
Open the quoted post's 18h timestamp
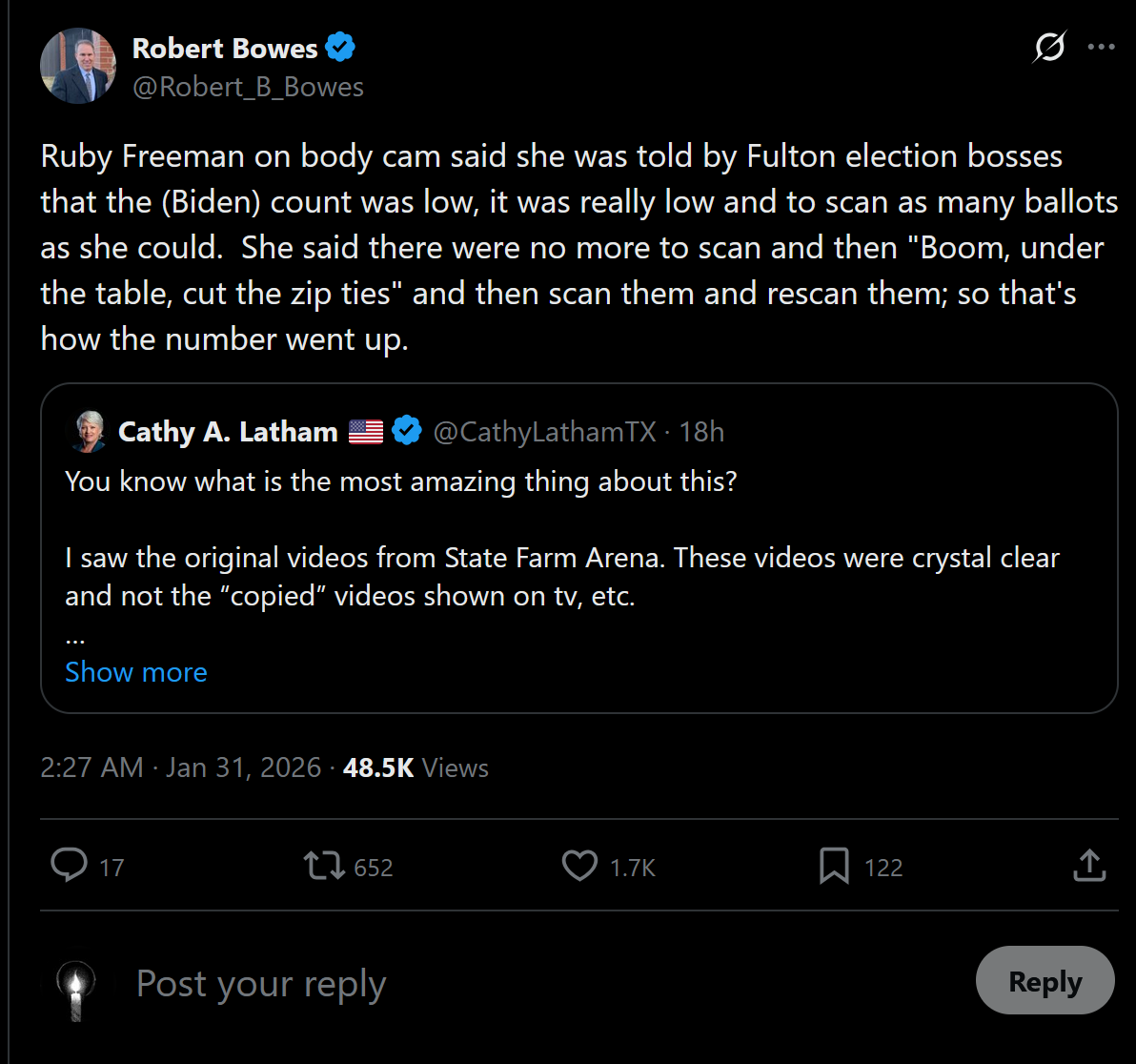click(x=701, y=432)
